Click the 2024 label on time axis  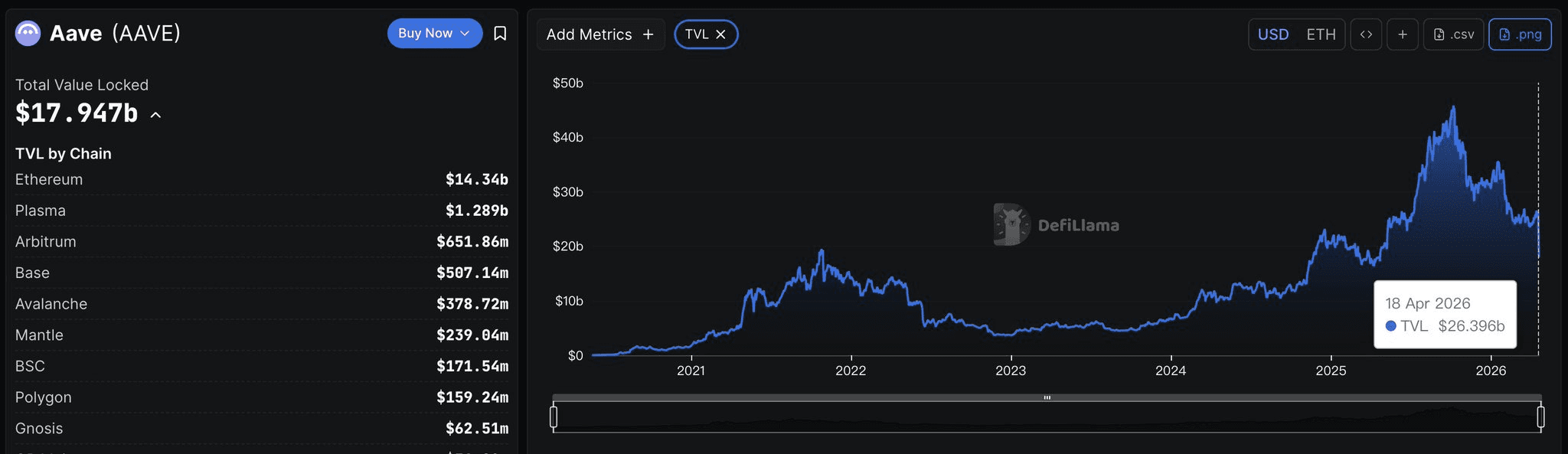(x=1170, y=371)
